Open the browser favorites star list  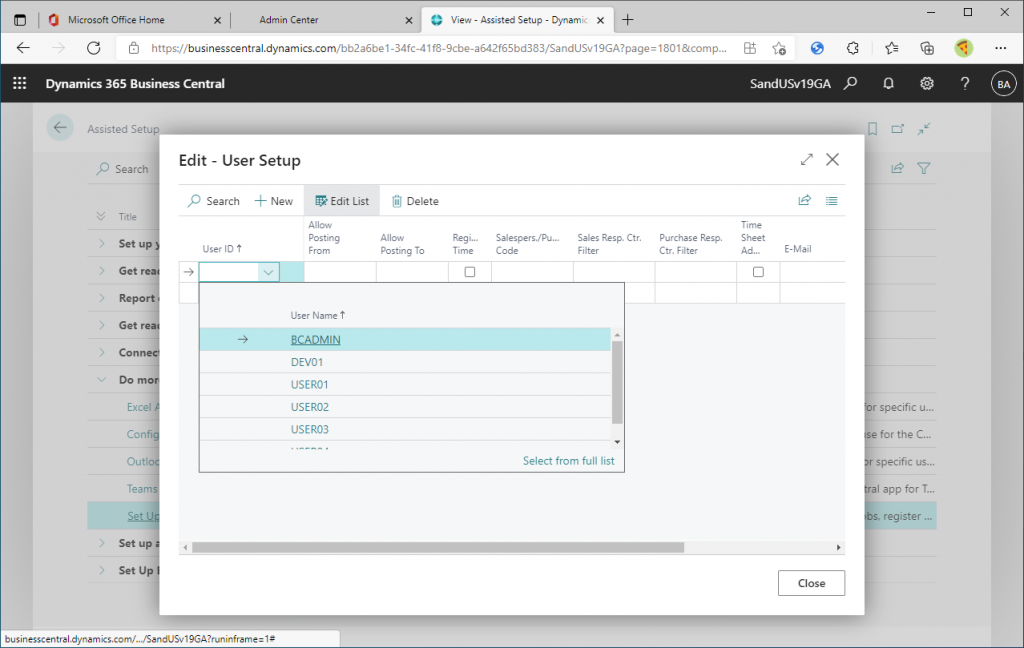tap(891, 48)
